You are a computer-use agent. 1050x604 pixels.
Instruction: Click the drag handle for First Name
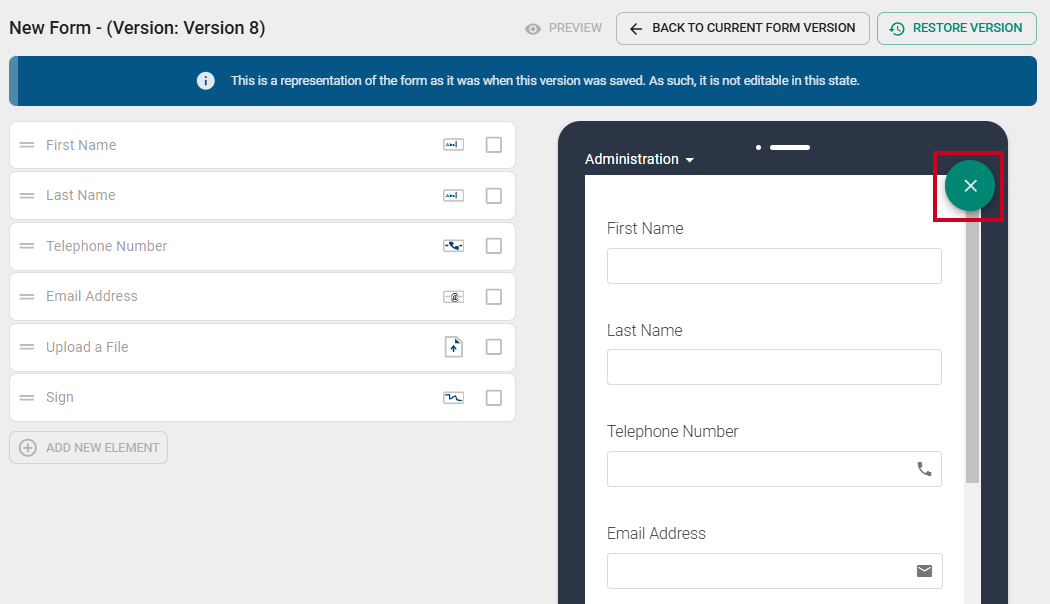tap(27, 145)
